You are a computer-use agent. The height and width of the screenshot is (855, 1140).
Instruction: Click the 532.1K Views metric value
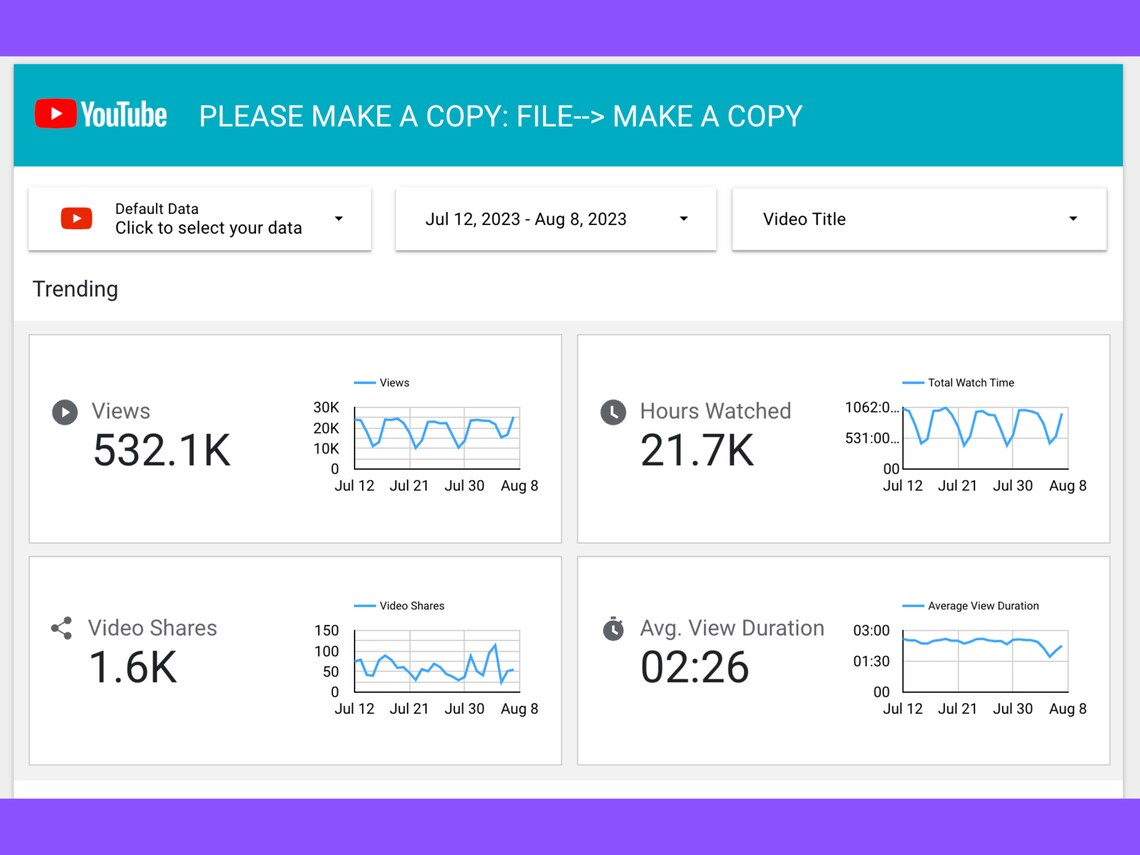coord(162,450)
